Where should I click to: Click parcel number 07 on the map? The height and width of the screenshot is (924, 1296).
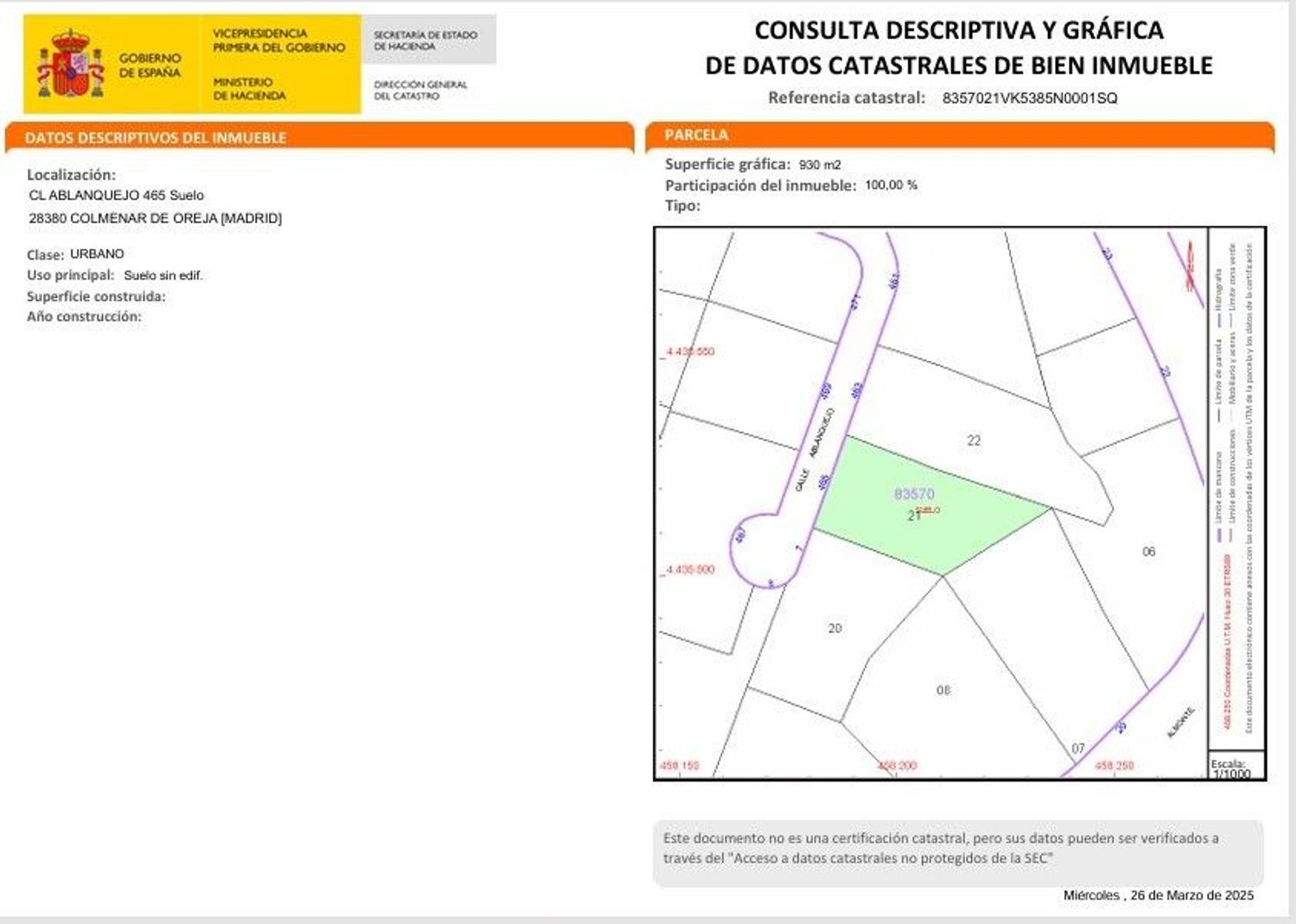pyautogui.click(x=1078, y=749)
